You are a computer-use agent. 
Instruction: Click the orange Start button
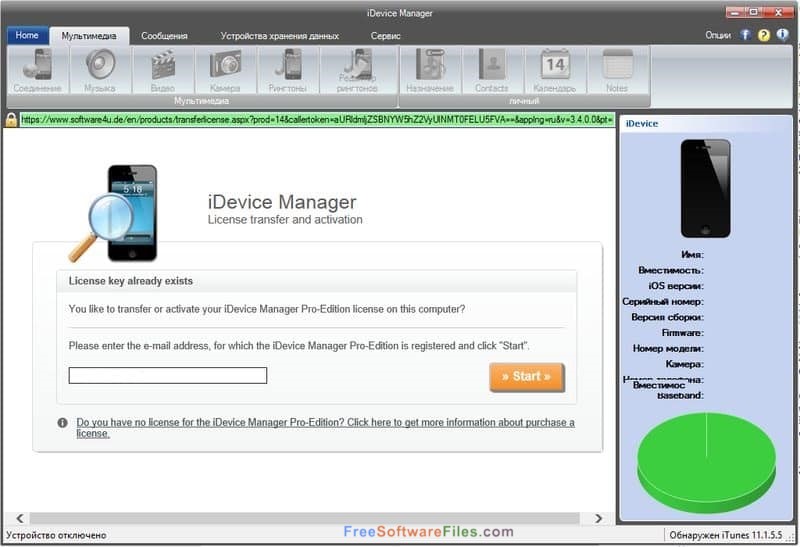tap(527, 377)
